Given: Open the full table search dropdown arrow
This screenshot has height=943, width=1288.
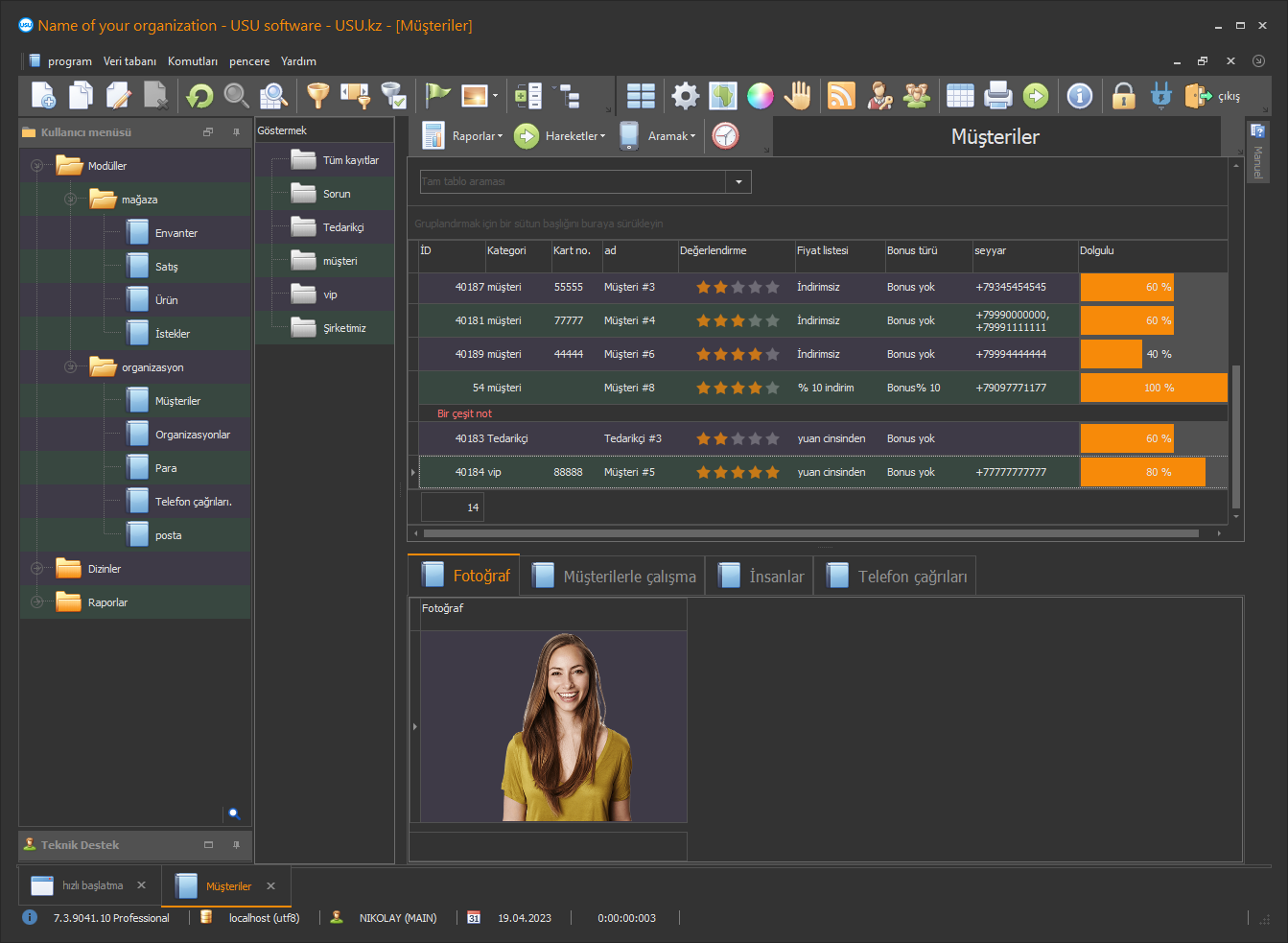Looking at the screenshot, I should 738,181.
